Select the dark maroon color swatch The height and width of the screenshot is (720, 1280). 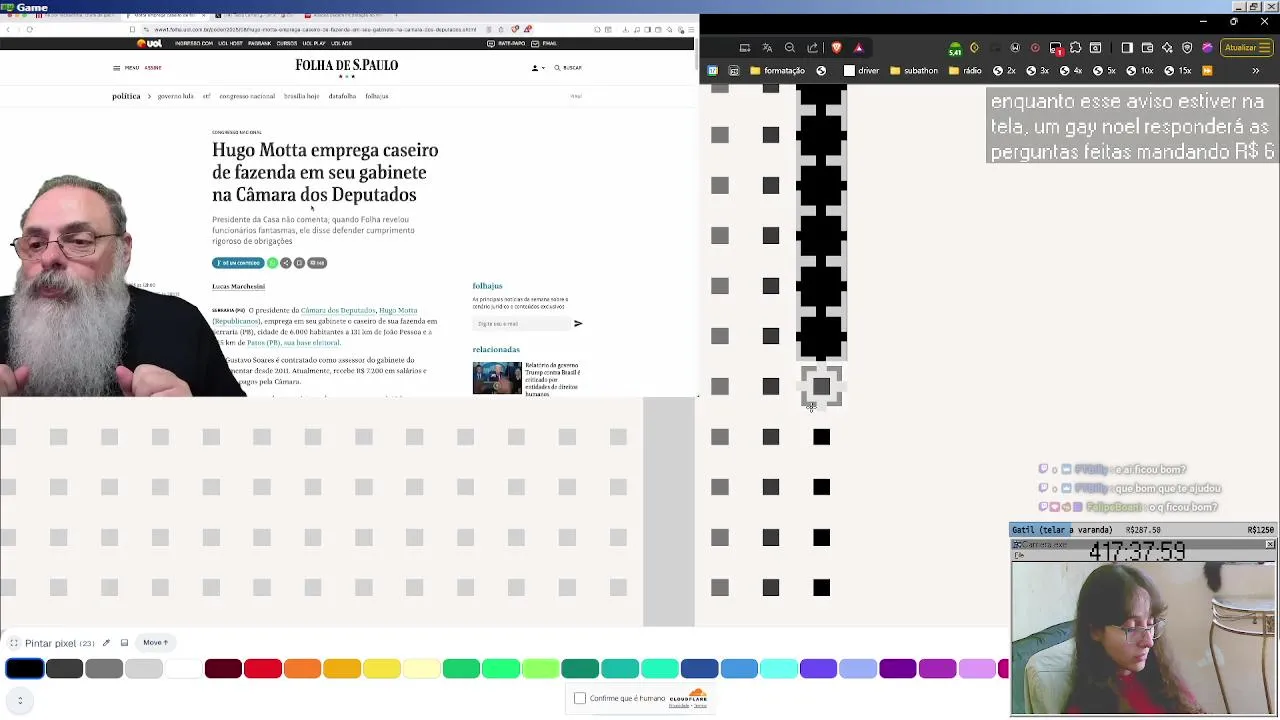tap(223, 669)
